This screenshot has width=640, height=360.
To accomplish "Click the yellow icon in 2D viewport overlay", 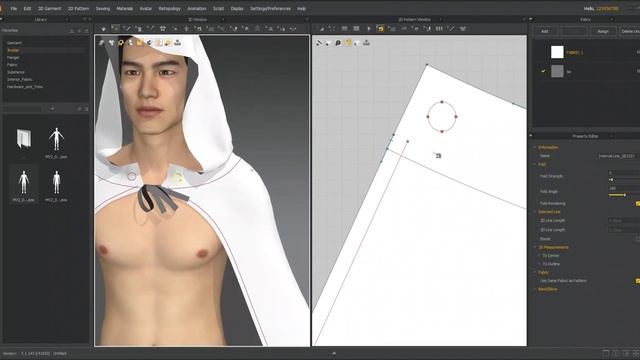I will click(x=348, y=42).
